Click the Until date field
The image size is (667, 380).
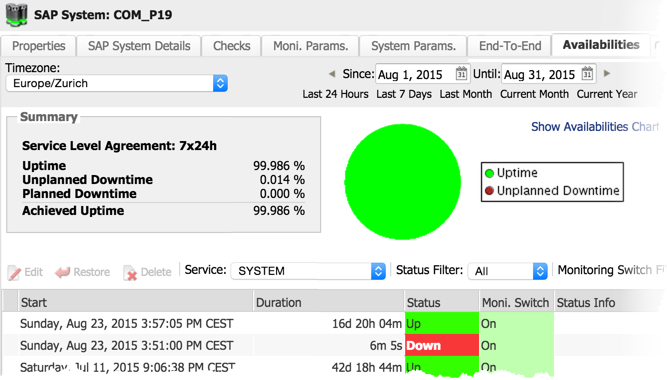(541, 74)
